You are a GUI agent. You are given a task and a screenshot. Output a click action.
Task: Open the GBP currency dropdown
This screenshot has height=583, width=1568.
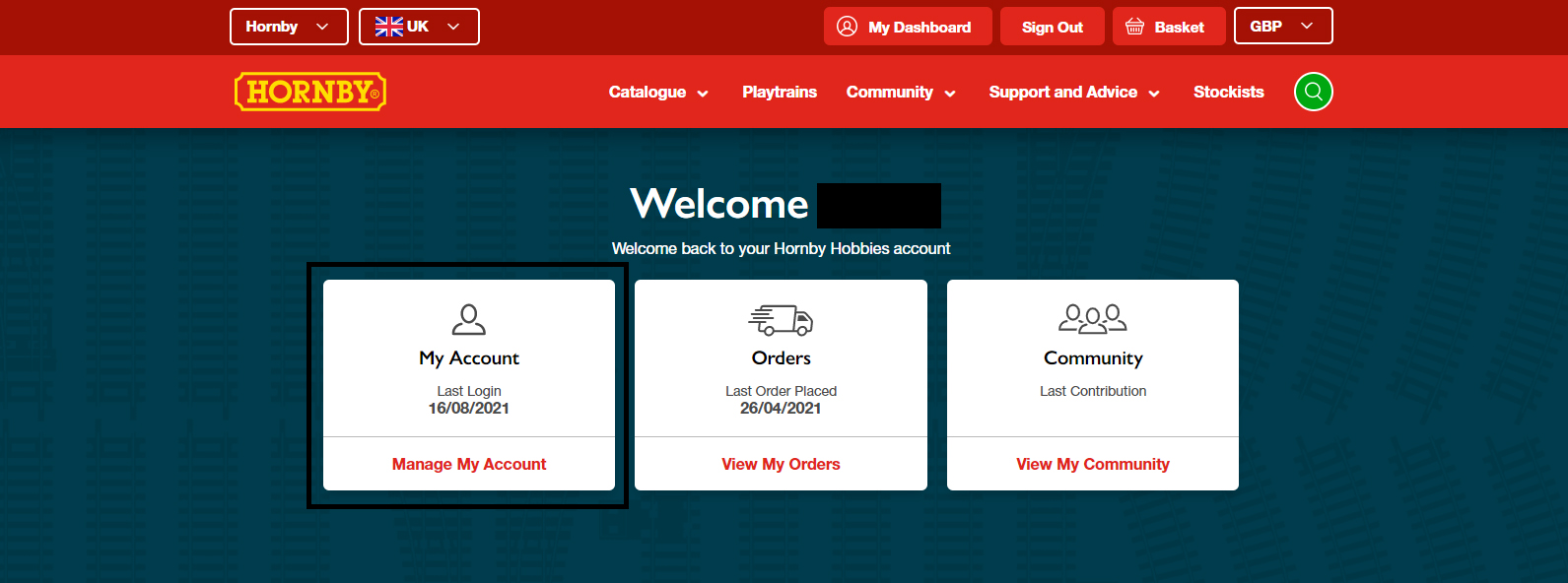pyautogui.click(x=1283, y=26)
